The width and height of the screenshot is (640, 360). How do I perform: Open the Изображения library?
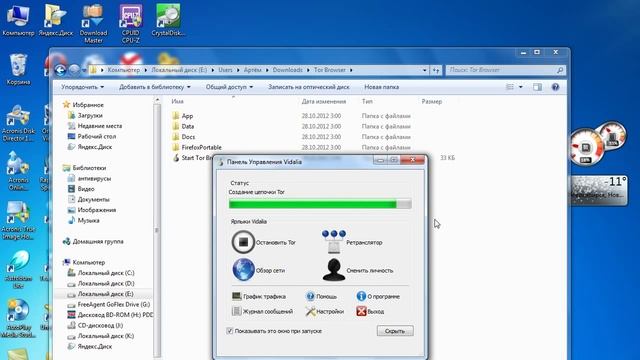point(97,210)
